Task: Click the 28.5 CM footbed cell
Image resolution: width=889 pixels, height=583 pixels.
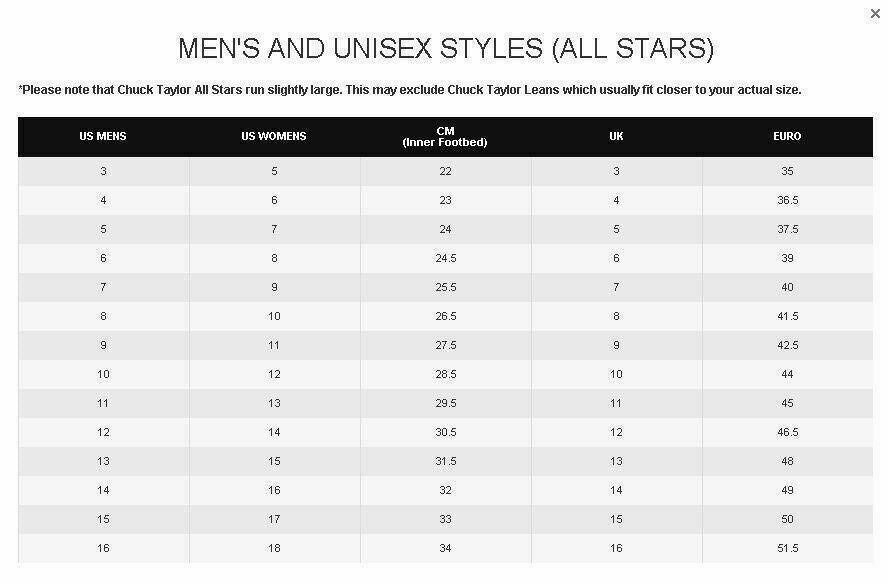Action: (x=445, y=374)
